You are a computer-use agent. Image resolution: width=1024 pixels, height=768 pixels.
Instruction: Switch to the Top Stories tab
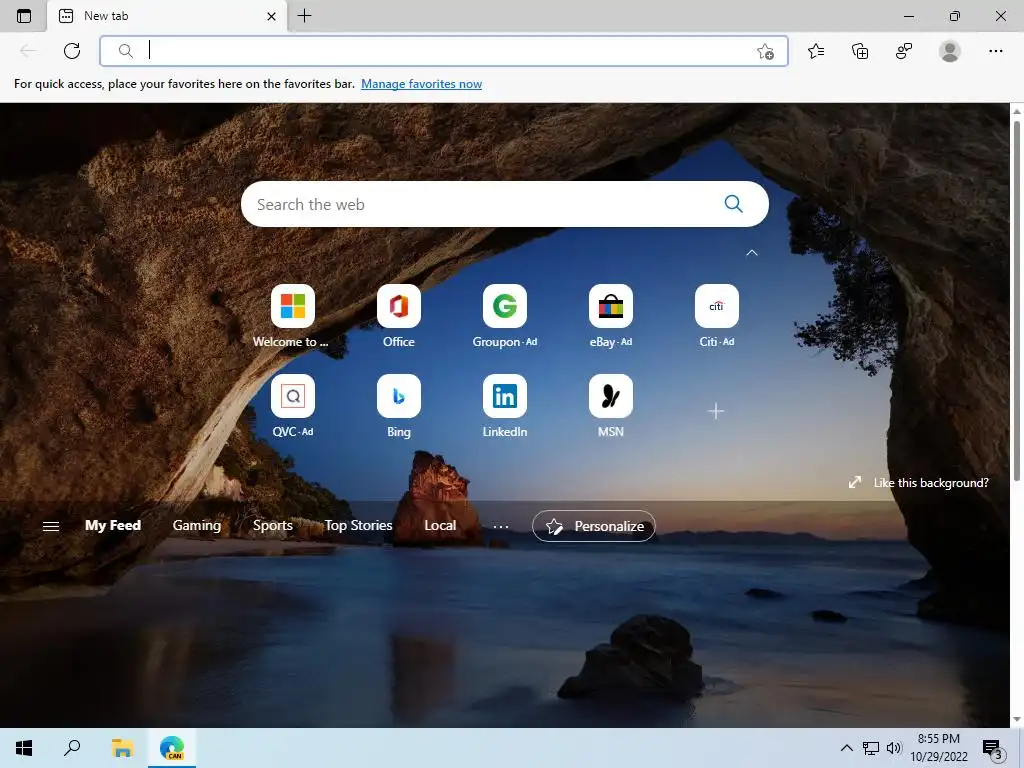pos(359,525)
